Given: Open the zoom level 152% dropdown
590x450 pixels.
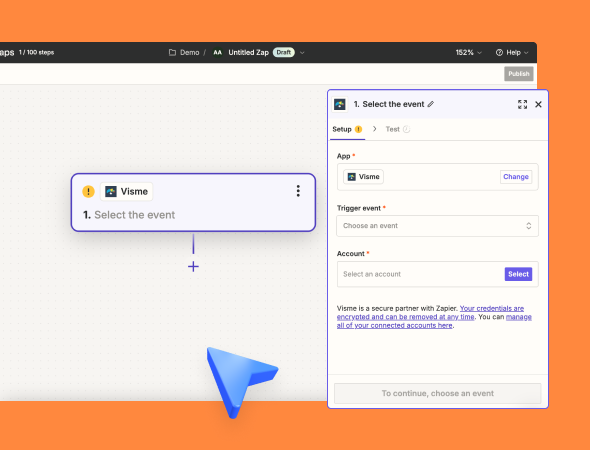Looking at the screenshot, I should pyautogui.click(x=468, y=53).
